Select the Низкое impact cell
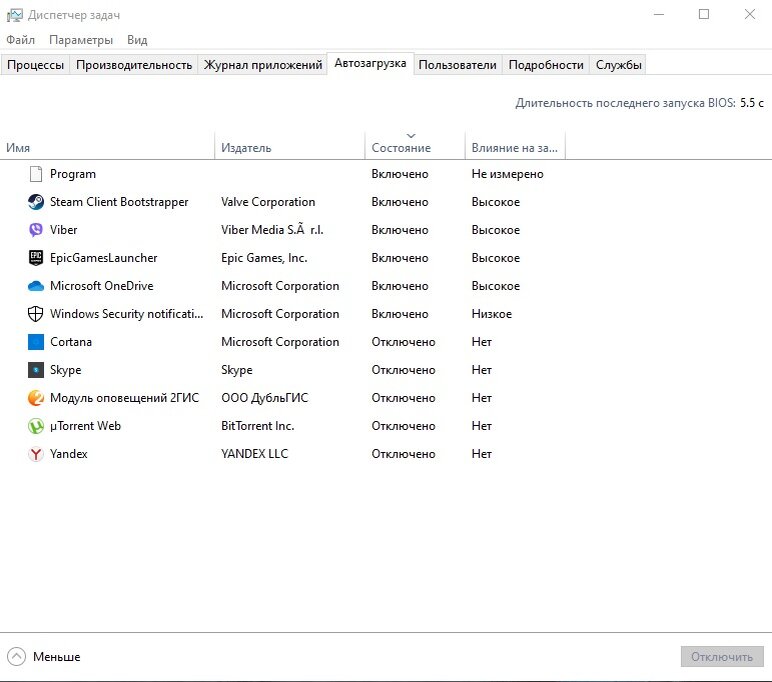This screenshot has height=682, width=772. click(492, 314)
